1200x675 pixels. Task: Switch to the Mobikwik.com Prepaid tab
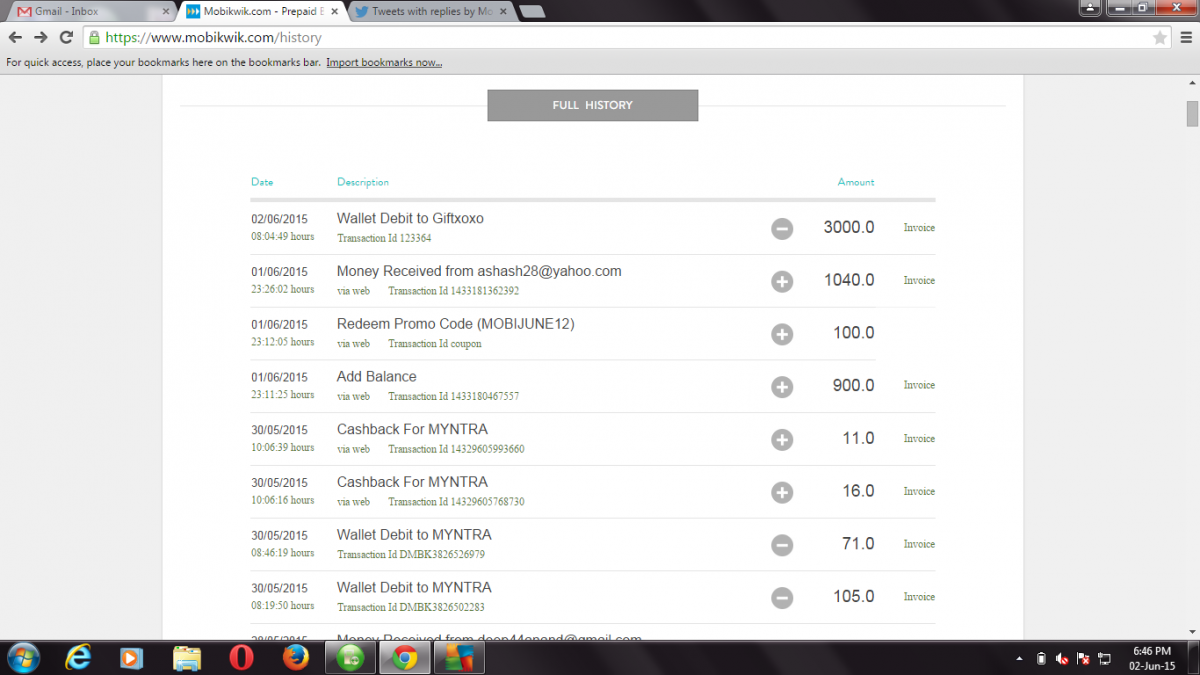[x=262, y=12]
